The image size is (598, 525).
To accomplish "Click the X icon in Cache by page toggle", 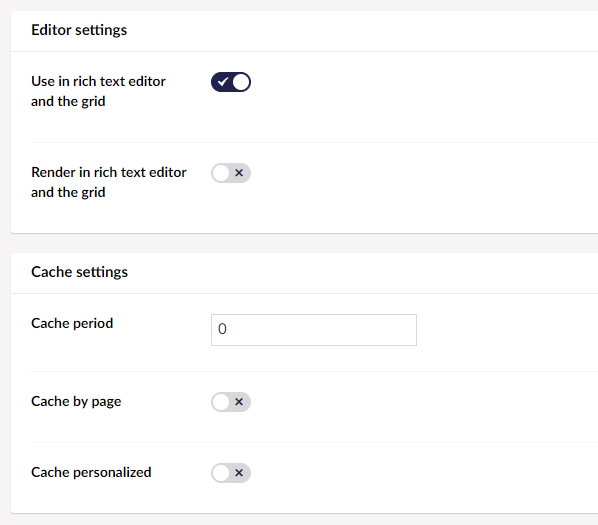I will click(x=239, y=402).
